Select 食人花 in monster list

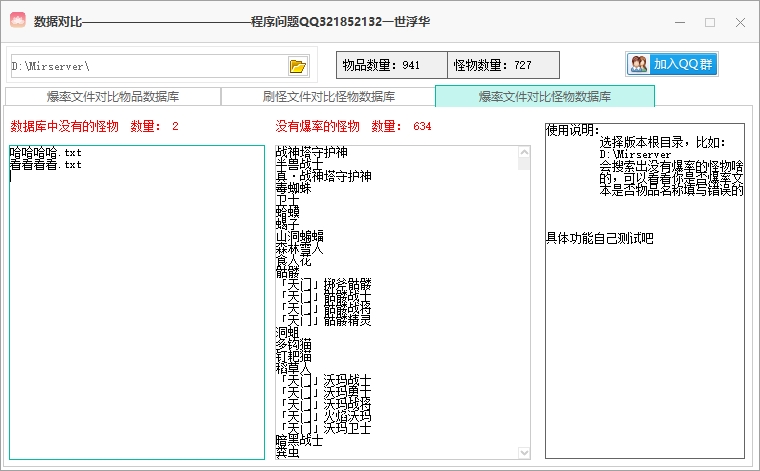(294, 260)
